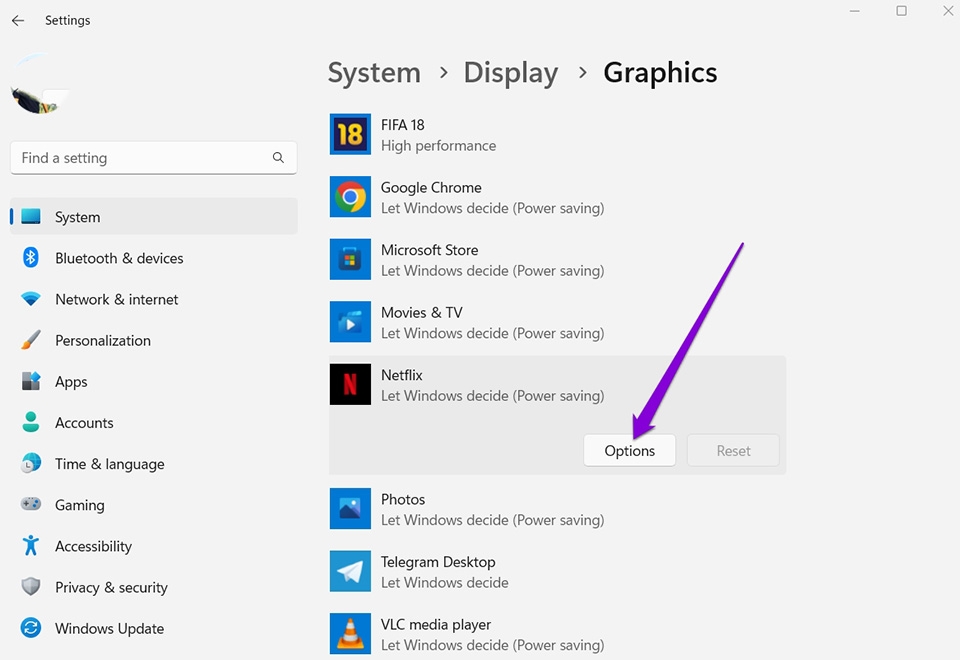Click the Reset button for Netflix
The width and height of the screenshot is (960, 660).
click(x=733, y=450)
